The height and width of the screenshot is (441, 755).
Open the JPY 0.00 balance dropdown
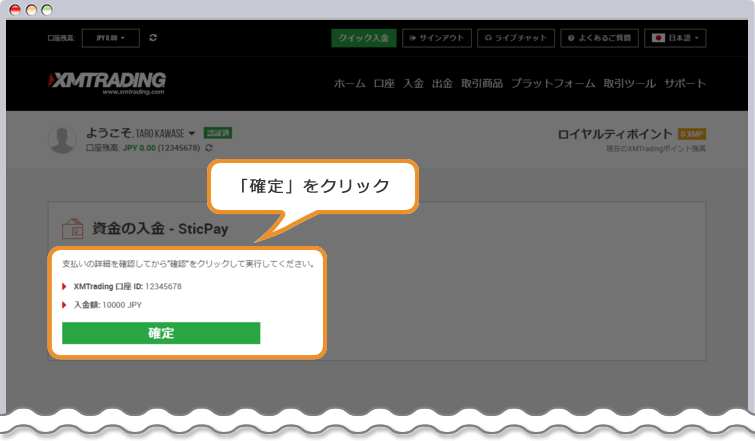click(111, 38)
